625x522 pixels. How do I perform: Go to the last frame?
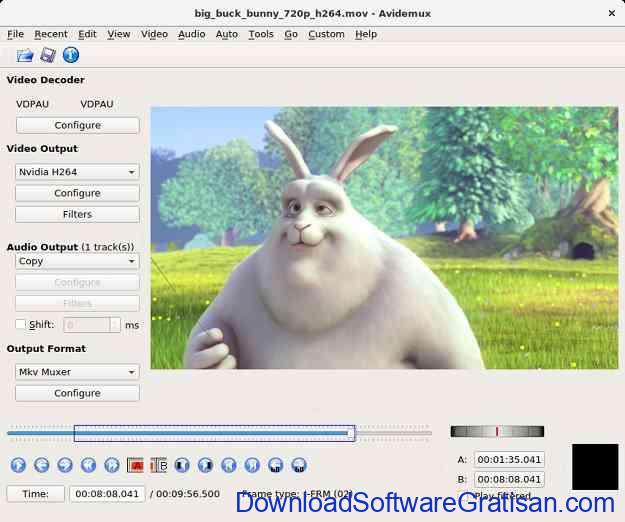252,465
